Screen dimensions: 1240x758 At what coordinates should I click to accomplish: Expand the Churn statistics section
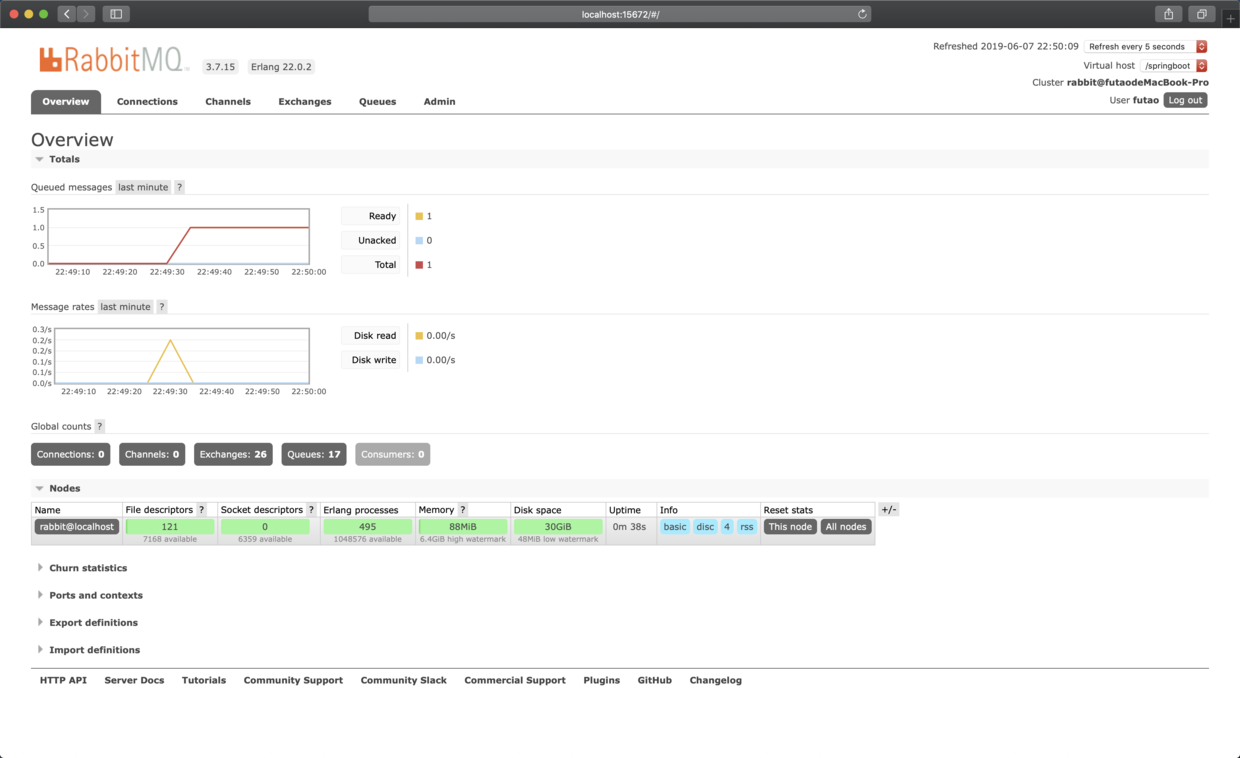tap(88, 568)
